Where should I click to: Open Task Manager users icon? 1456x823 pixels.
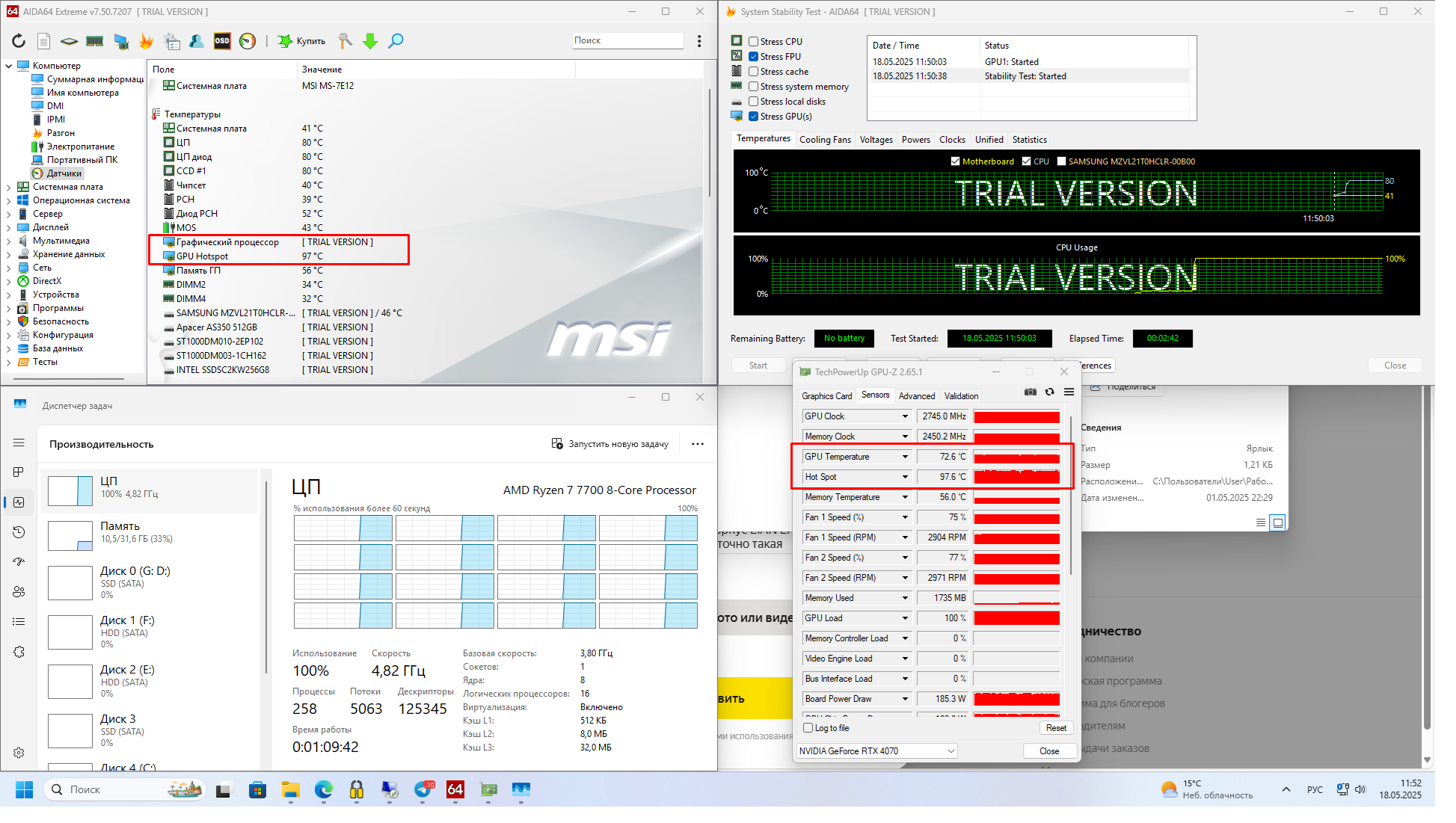(x=19, y=592)
